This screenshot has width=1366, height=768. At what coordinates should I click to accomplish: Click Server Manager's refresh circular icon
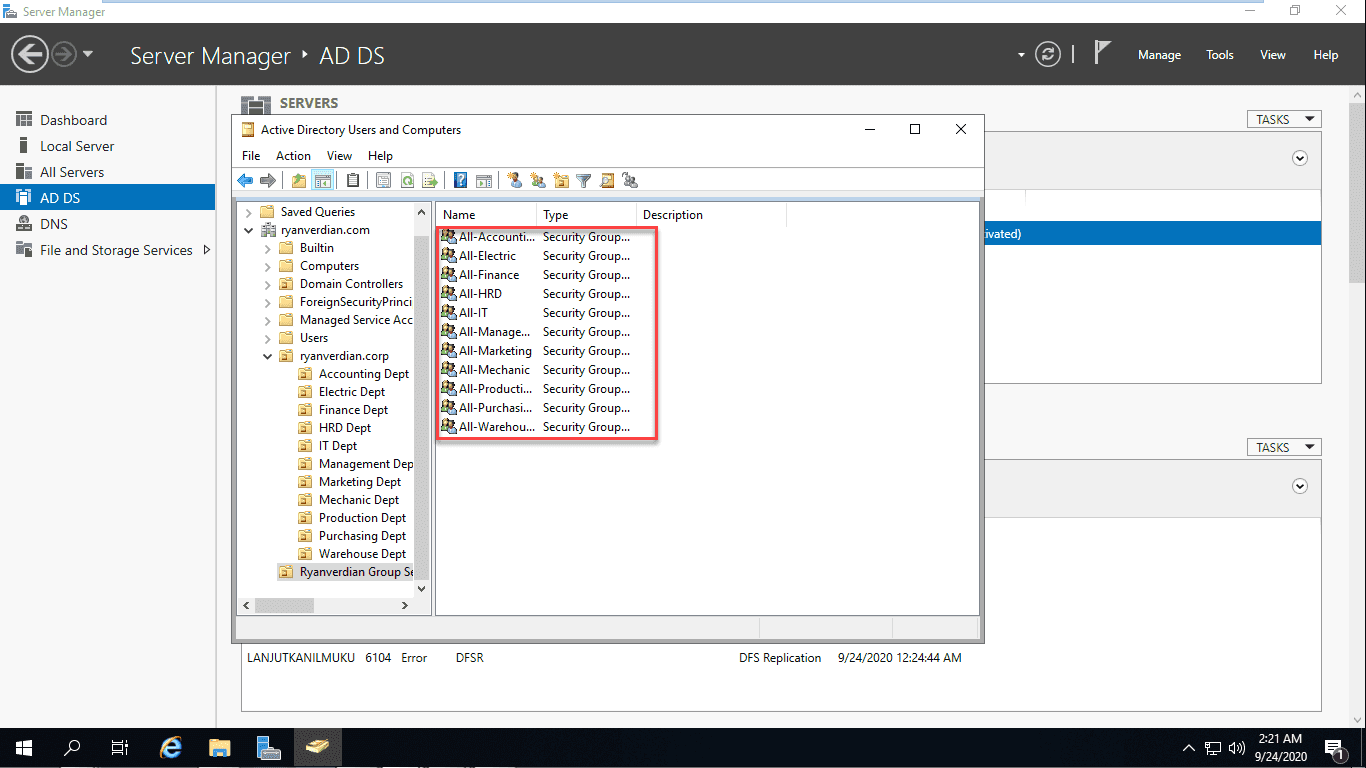(x=1048, y=54)
